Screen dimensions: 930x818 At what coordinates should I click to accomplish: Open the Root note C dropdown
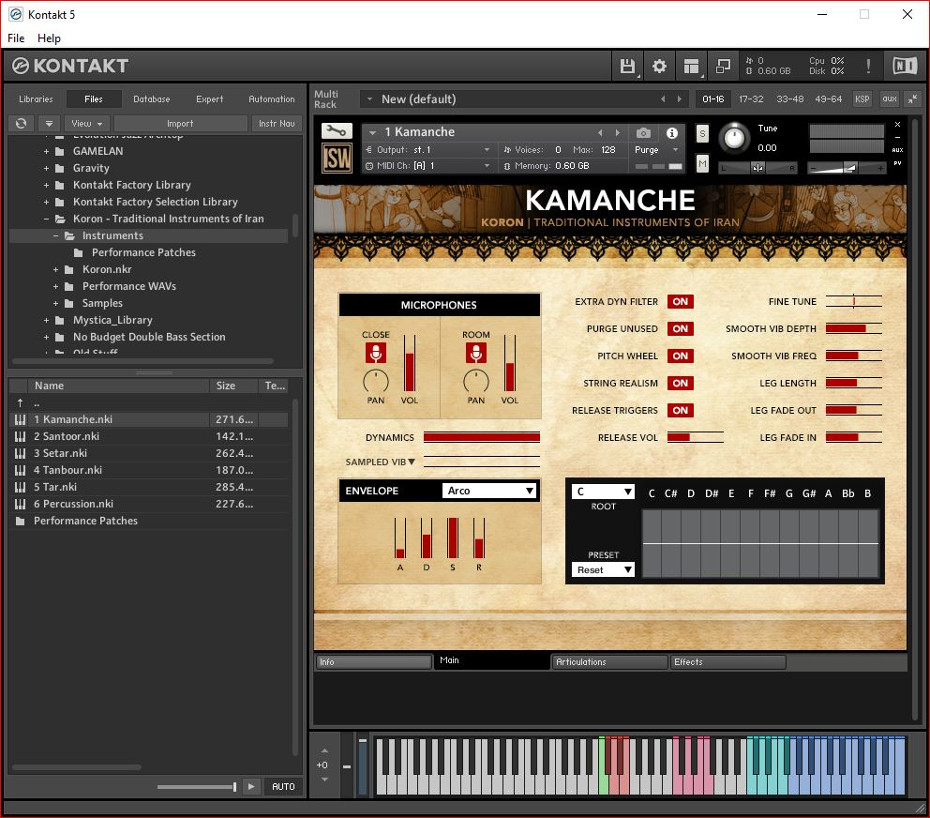[x=603, y=492]
